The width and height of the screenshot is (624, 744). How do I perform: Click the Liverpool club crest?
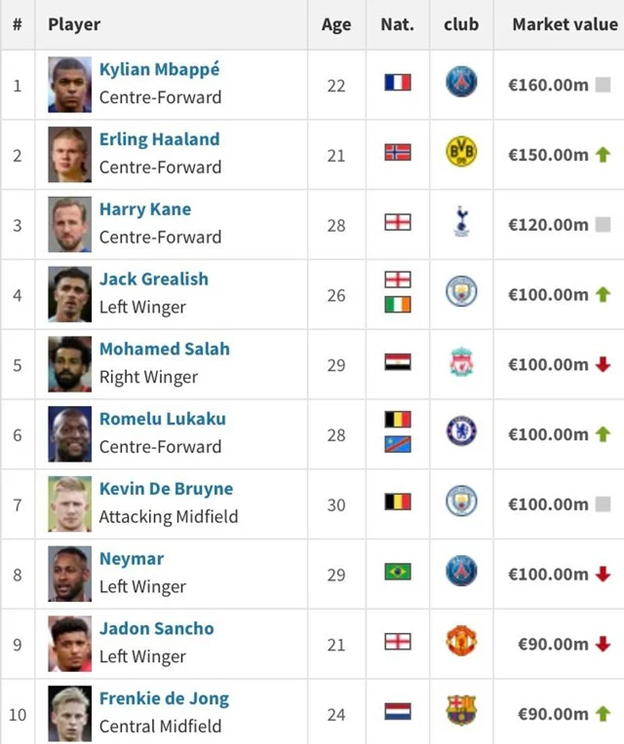(x=461, y=362)
